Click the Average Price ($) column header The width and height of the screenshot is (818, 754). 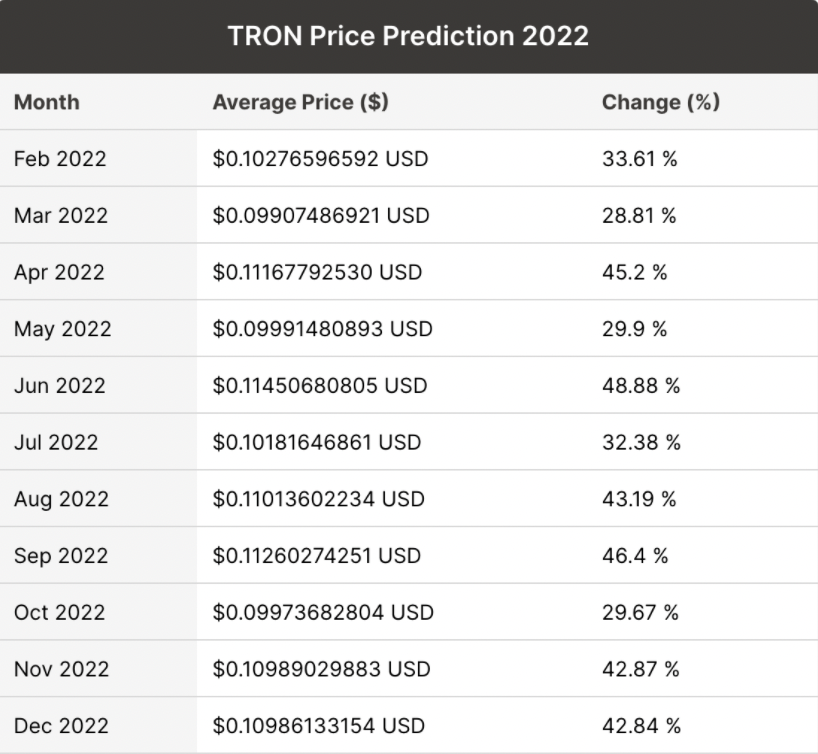pyautogui.click(x=301, y=102)
